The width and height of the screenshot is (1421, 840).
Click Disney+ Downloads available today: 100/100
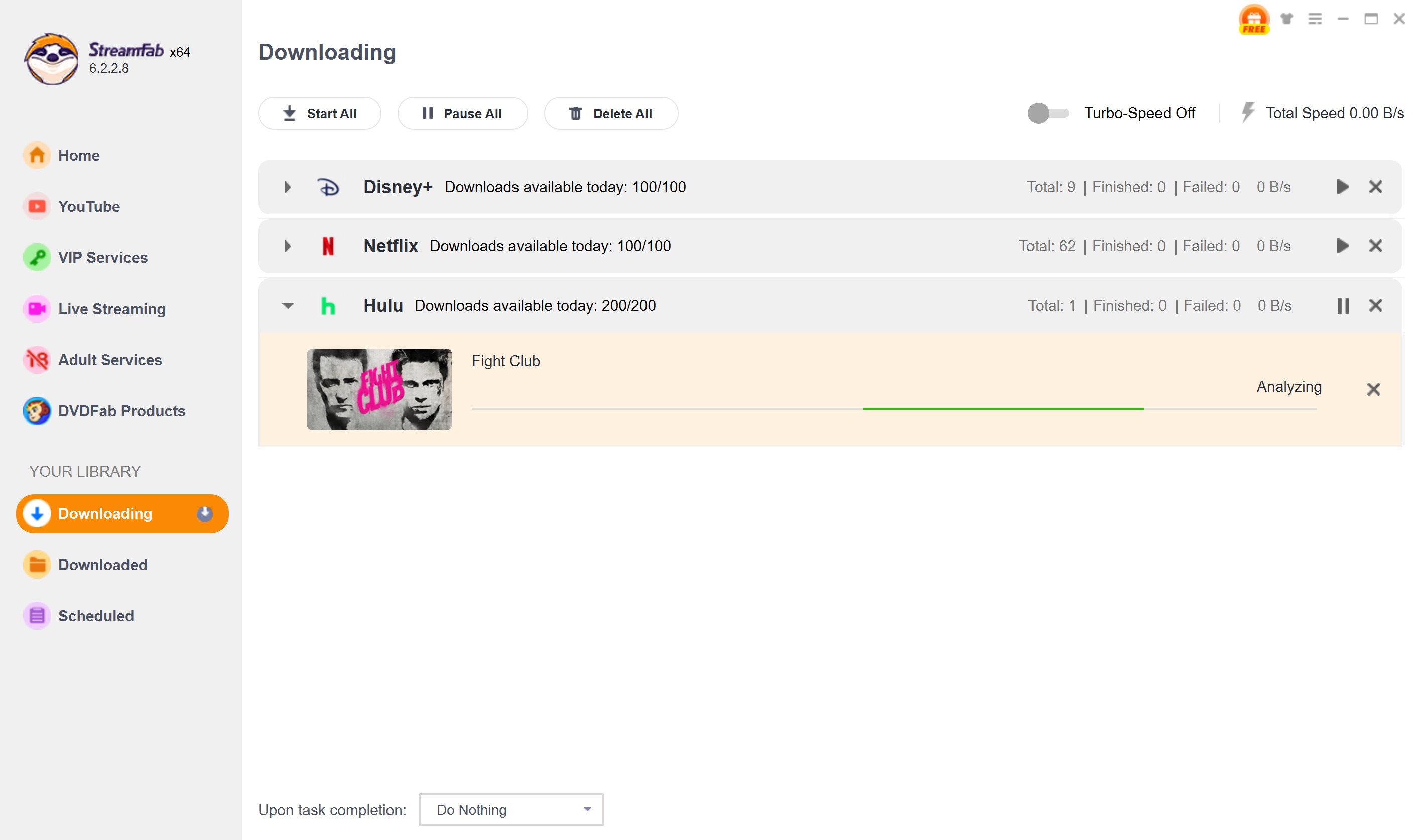point(565,187)
